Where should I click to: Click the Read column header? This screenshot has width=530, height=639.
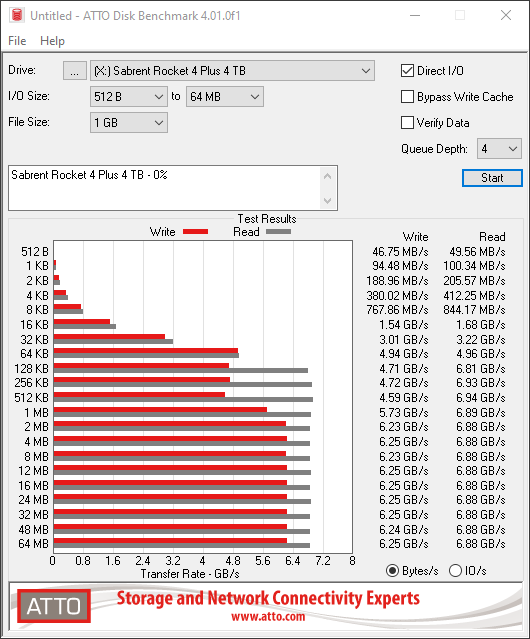pos(492,237)
